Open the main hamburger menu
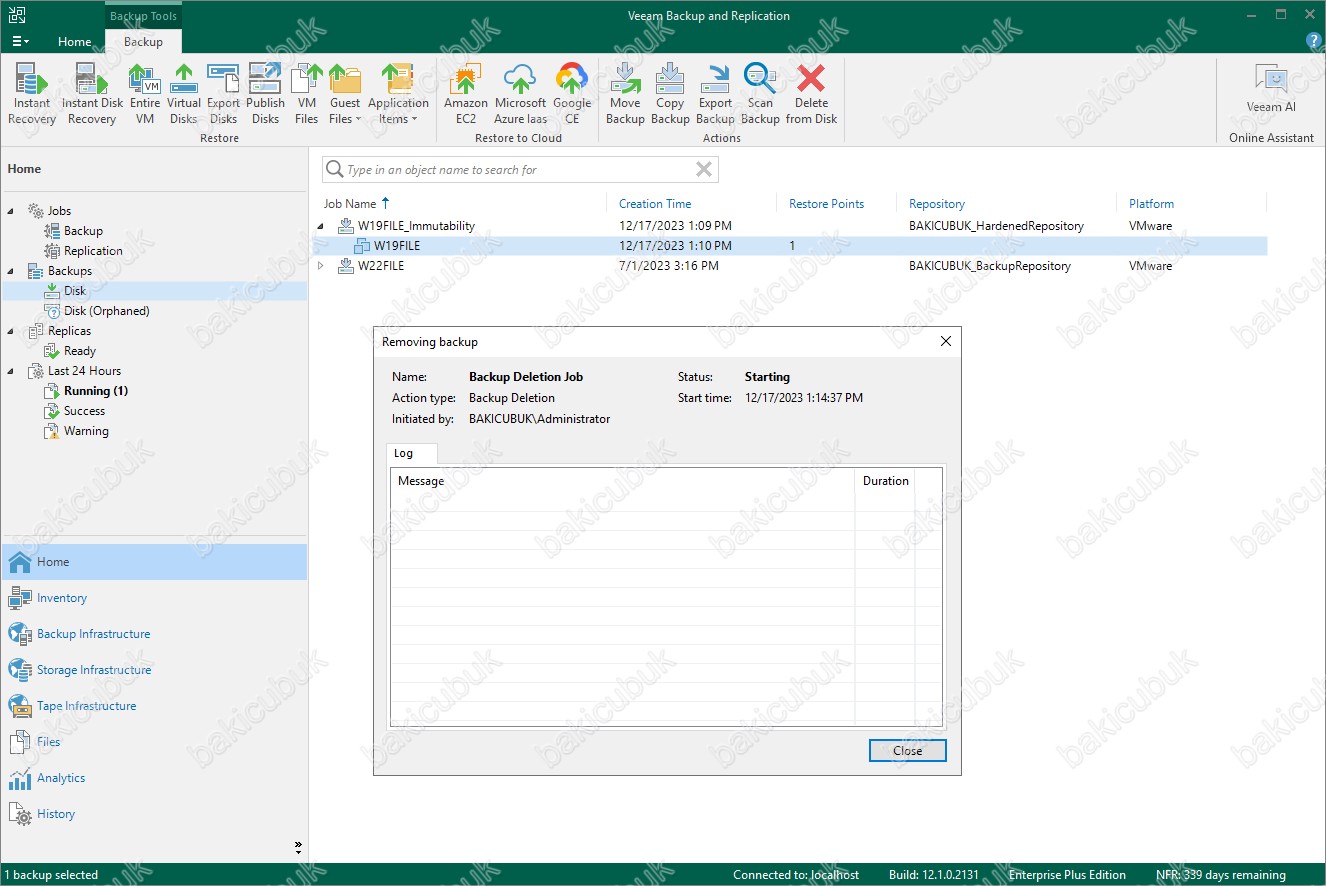Image resolution: width=1326 pixels, height=886 pixels. coord(20,41)
